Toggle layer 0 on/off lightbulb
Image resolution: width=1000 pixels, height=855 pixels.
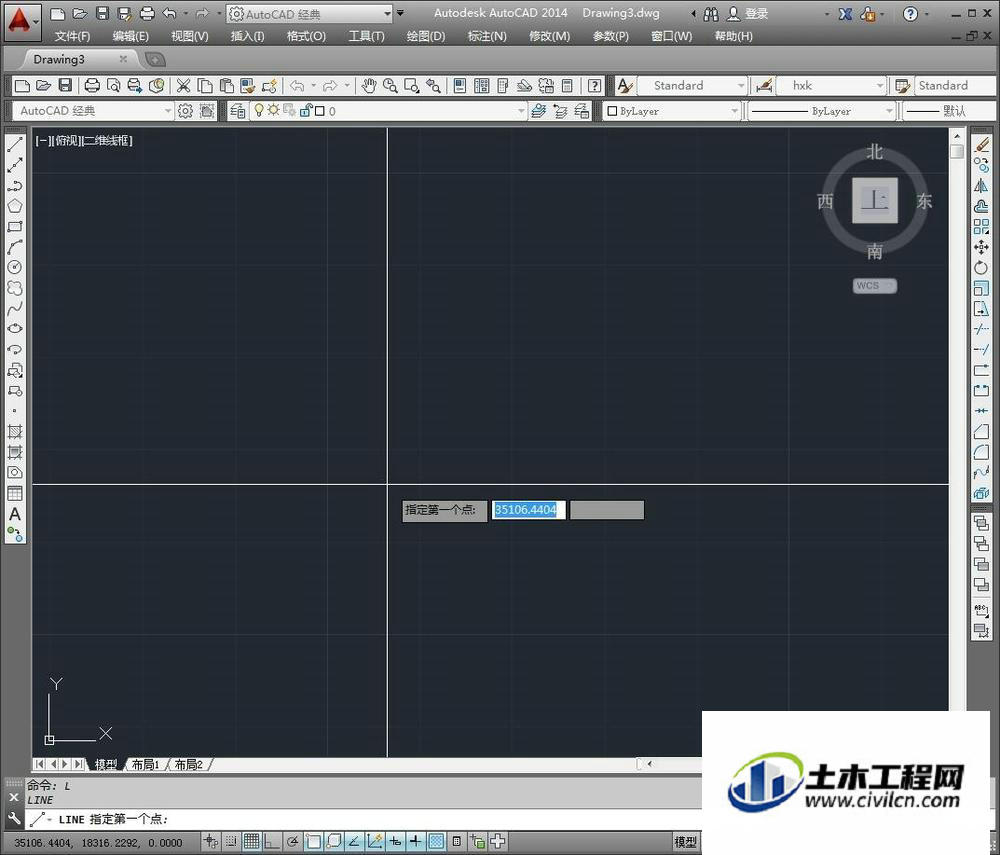click(258, 110)
